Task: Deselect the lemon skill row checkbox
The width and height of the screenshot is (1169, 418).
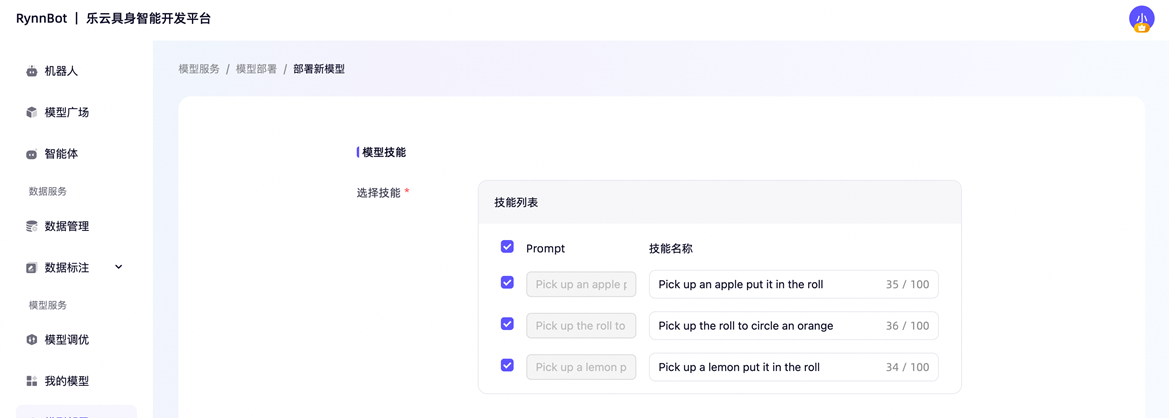Action: (x=507, y=366)
